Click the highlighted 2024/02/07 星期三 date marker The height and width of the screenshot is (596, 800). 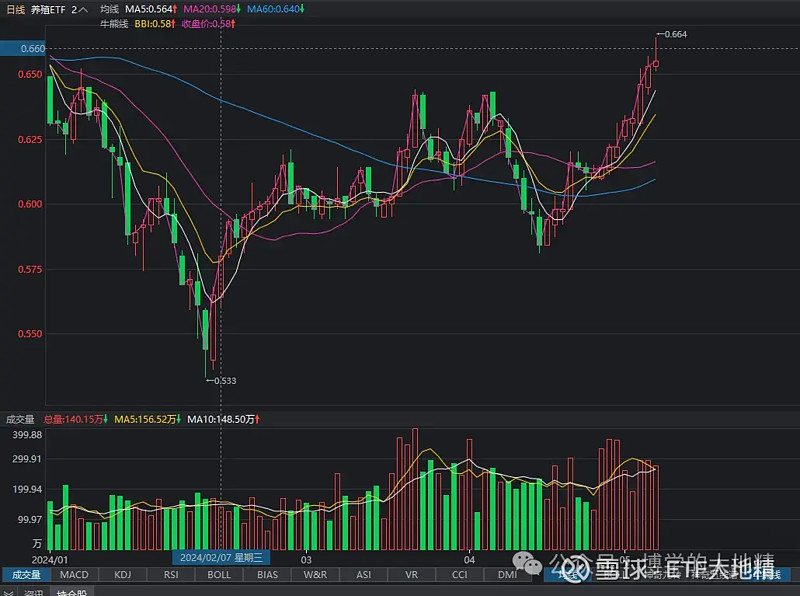coord(221,556)
